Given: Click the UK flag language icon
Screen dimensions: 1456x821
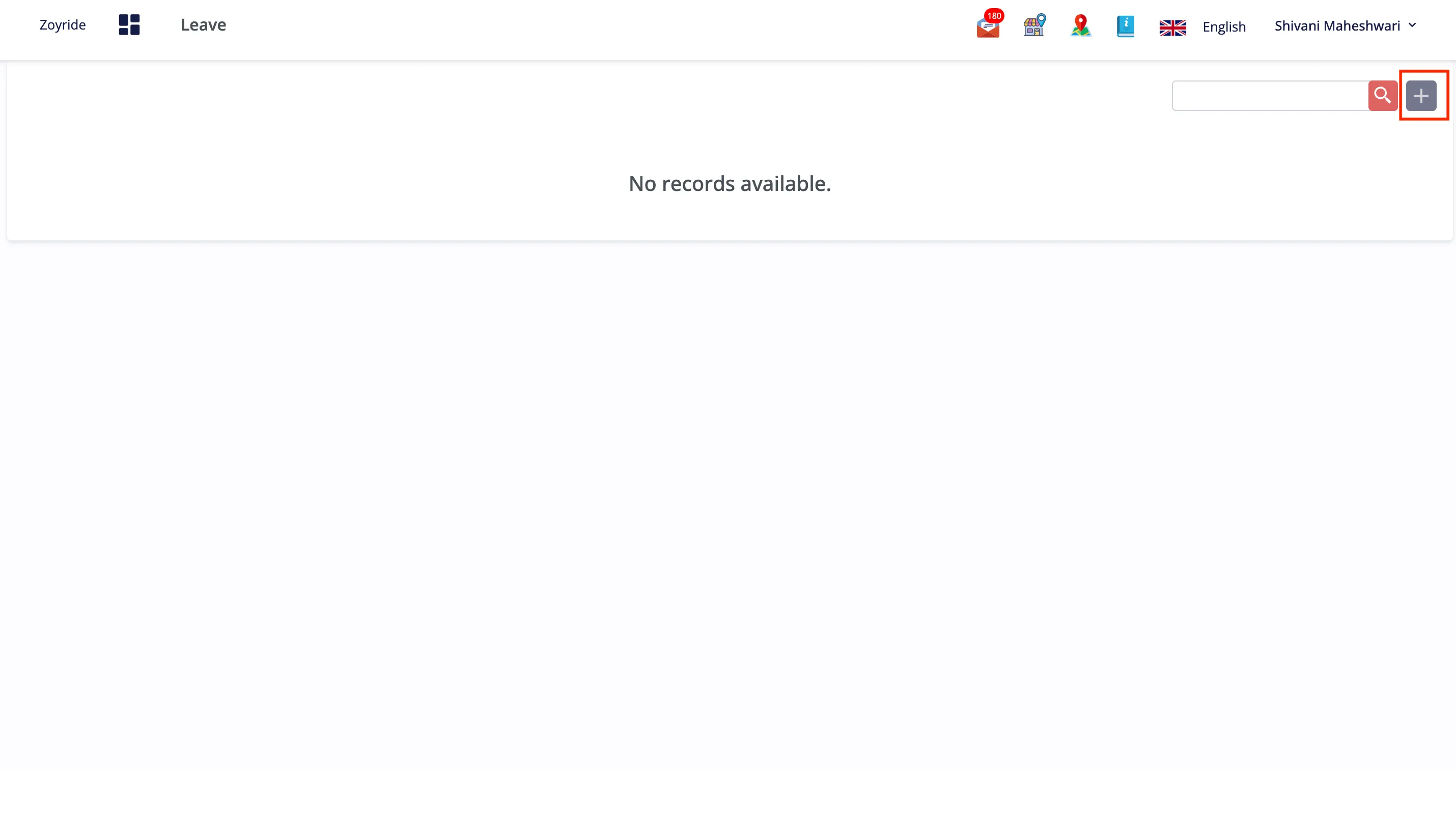Looking at the screenshot, I should coord(1173,28).
